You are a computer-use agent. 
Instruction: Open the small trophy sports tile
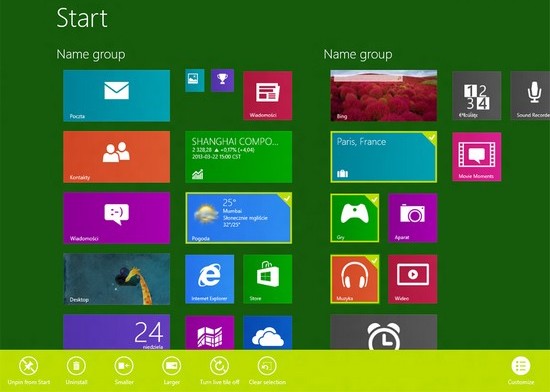pyautogui.click(x=222, y=80)
